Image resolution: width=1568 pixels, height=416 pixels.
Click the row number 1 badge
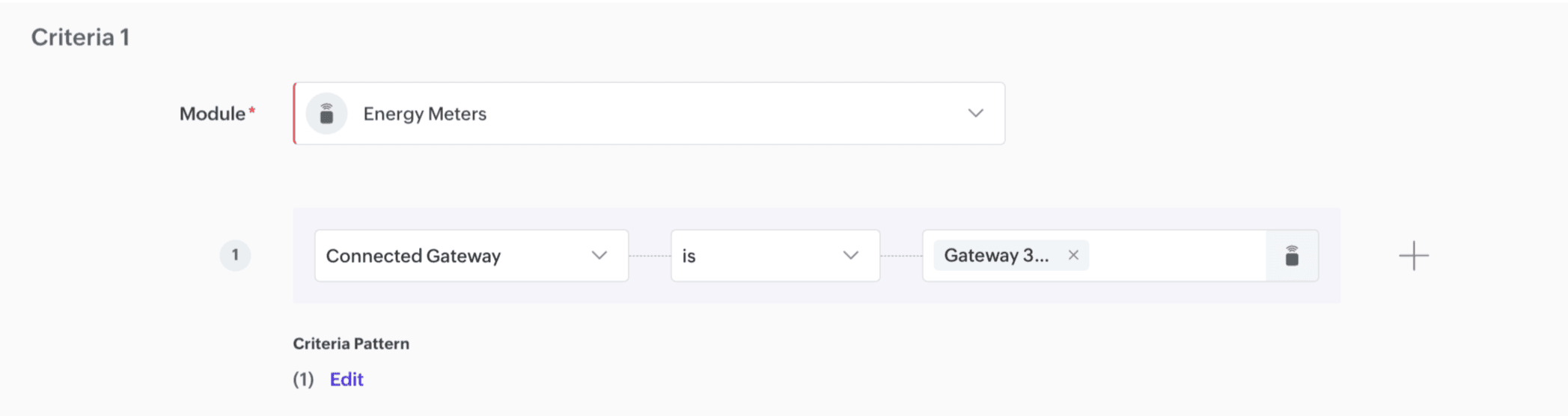[x=235, y=255]
